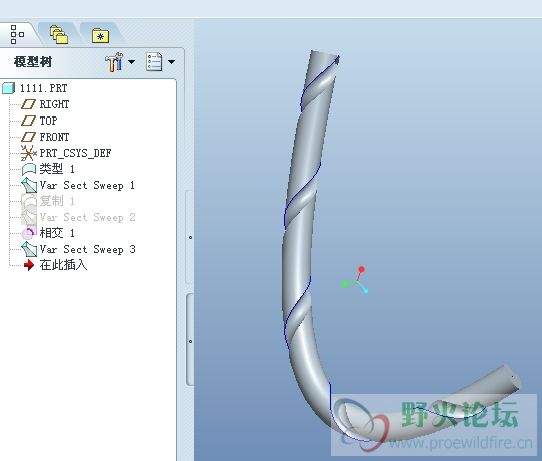Select Var Sect Sweep 1 feature icon
The width and height of the screenshot is (542, 461).
[29, 185]
